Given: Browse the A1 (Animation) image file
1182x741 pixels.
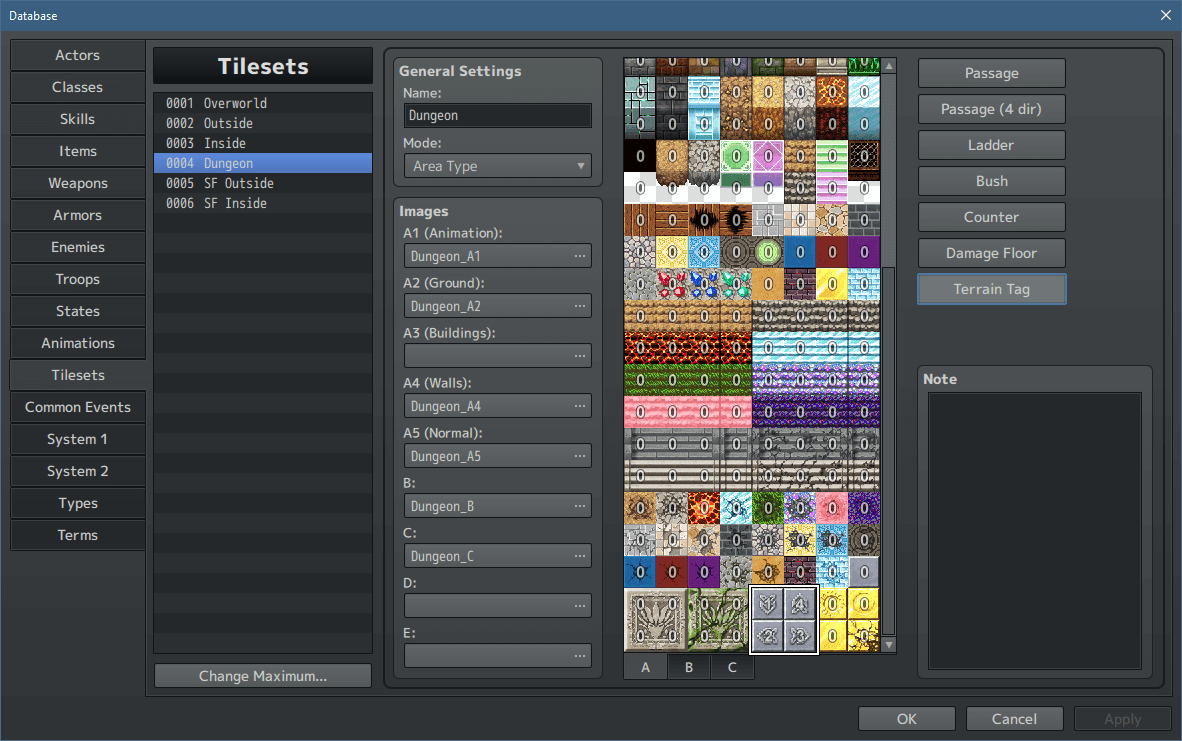Looking at the screenshot, I should (x=580, y=256).
